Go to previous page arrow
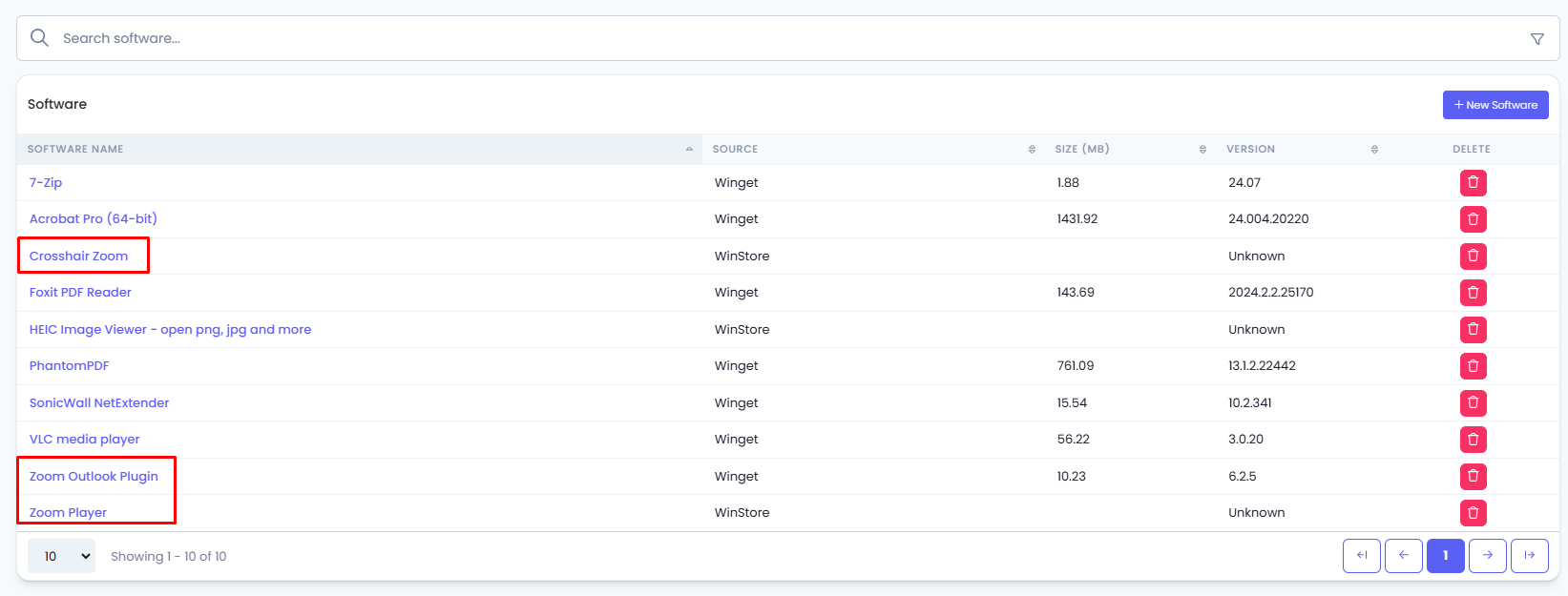Image resolution: width=1568 pixels, height=596 pixels. pyautogui.click(x=1404, y=556)
